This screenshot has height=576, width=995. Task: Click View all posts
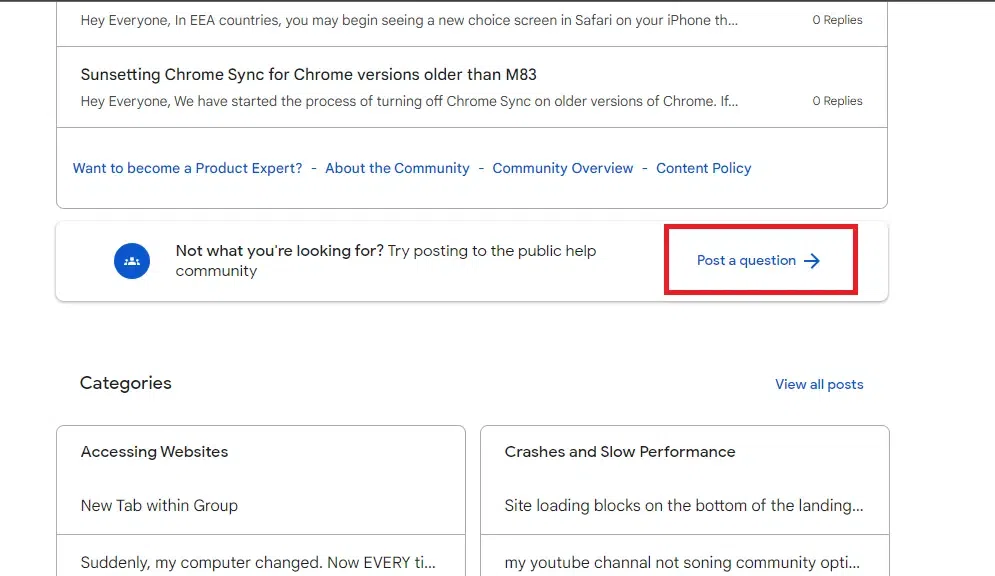(x=819, y=384)
